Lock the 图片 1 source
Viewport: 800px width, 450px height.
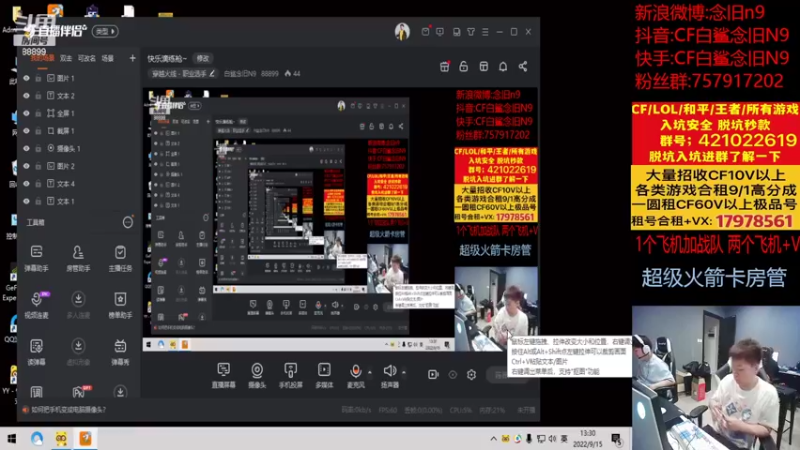[x=38, y=78]
